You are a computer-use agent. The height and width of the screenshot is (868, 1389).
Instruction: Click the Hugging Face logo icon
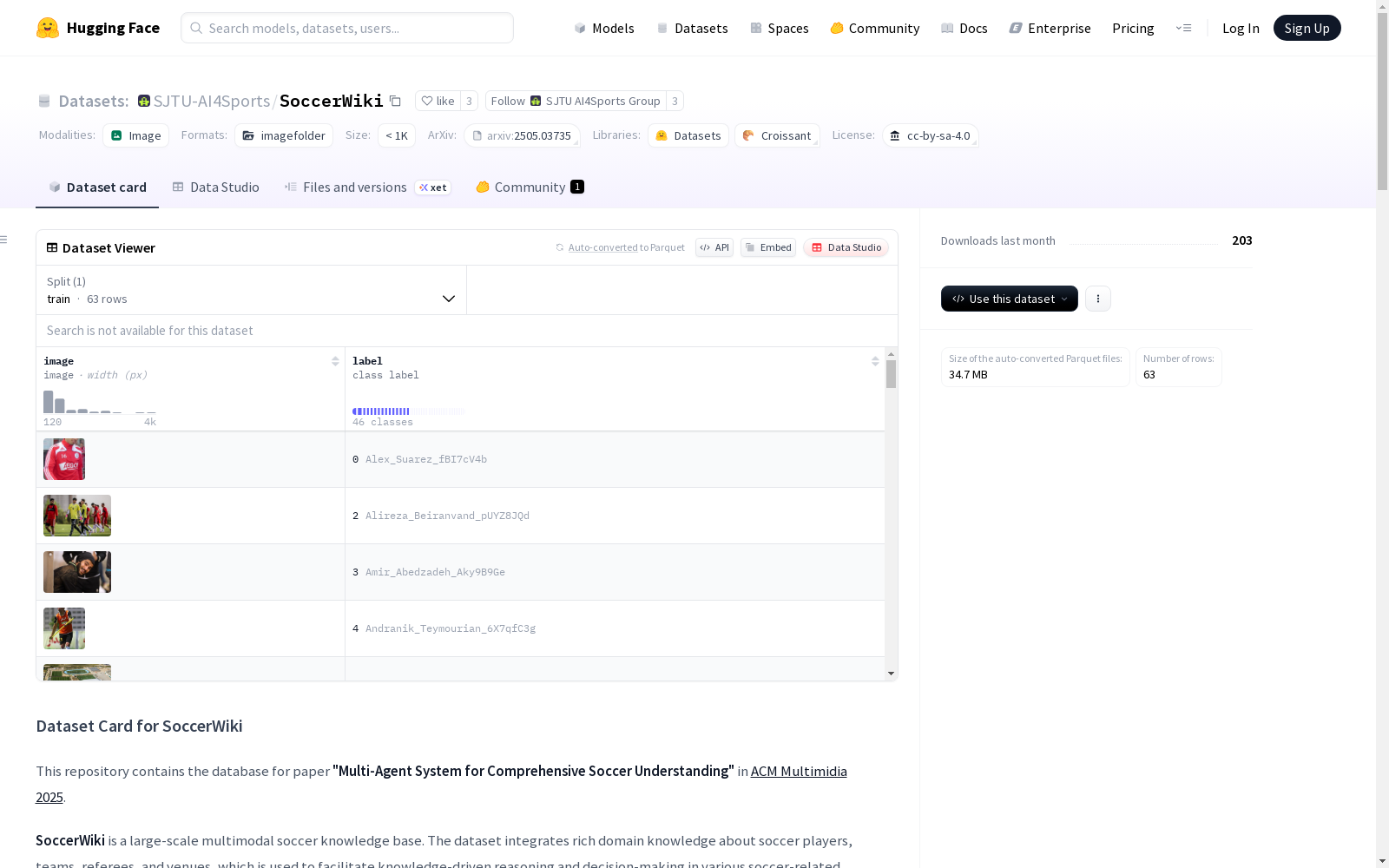tap(48, 28)
